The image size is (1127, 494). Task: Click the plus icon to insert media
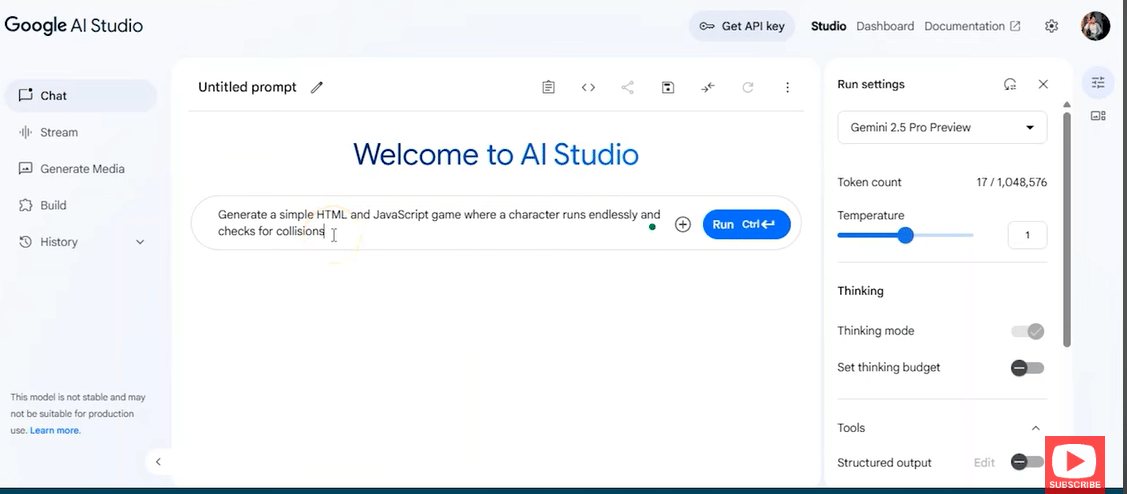tap(683, 225)
